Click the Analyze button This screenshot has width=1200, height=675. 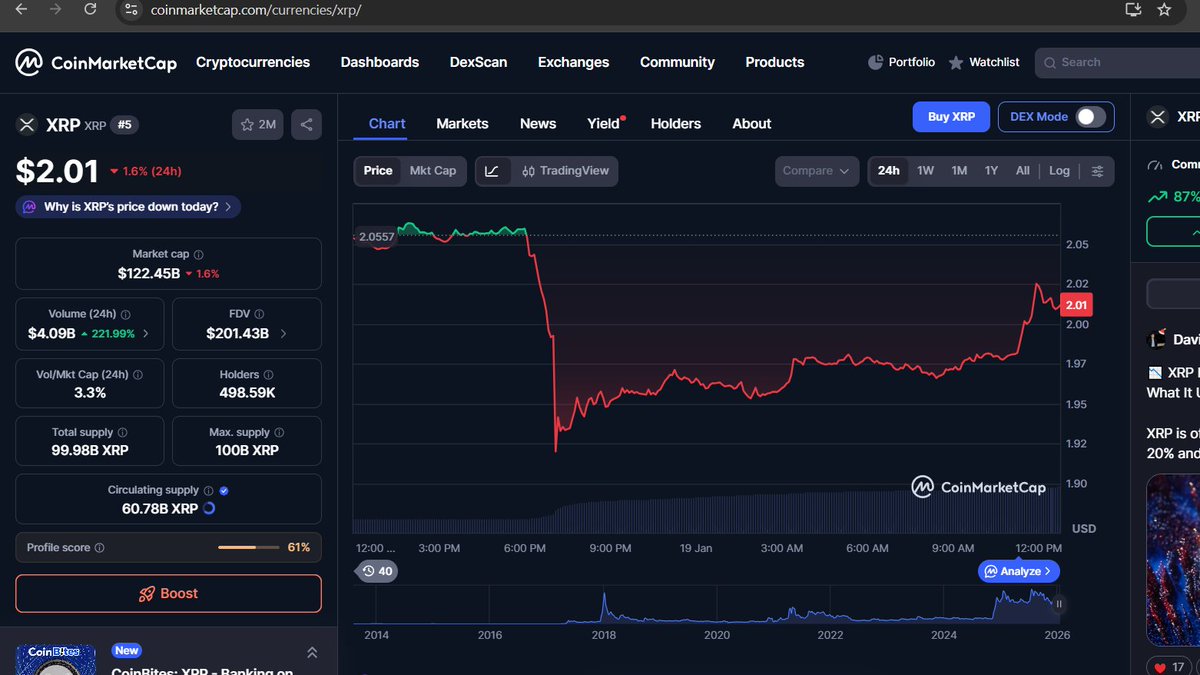tap(1019, 571)
